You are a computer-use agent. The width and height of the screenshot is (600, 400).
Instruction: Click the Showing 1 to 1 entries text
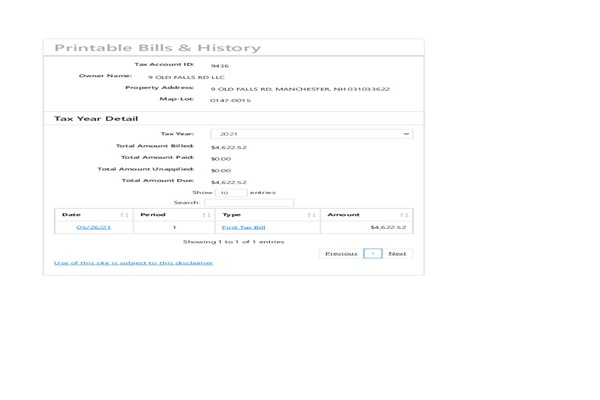coord(233,242)
